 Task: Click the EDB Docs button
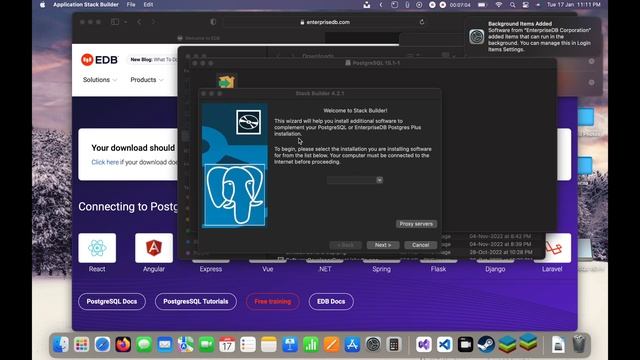[331, 302]
